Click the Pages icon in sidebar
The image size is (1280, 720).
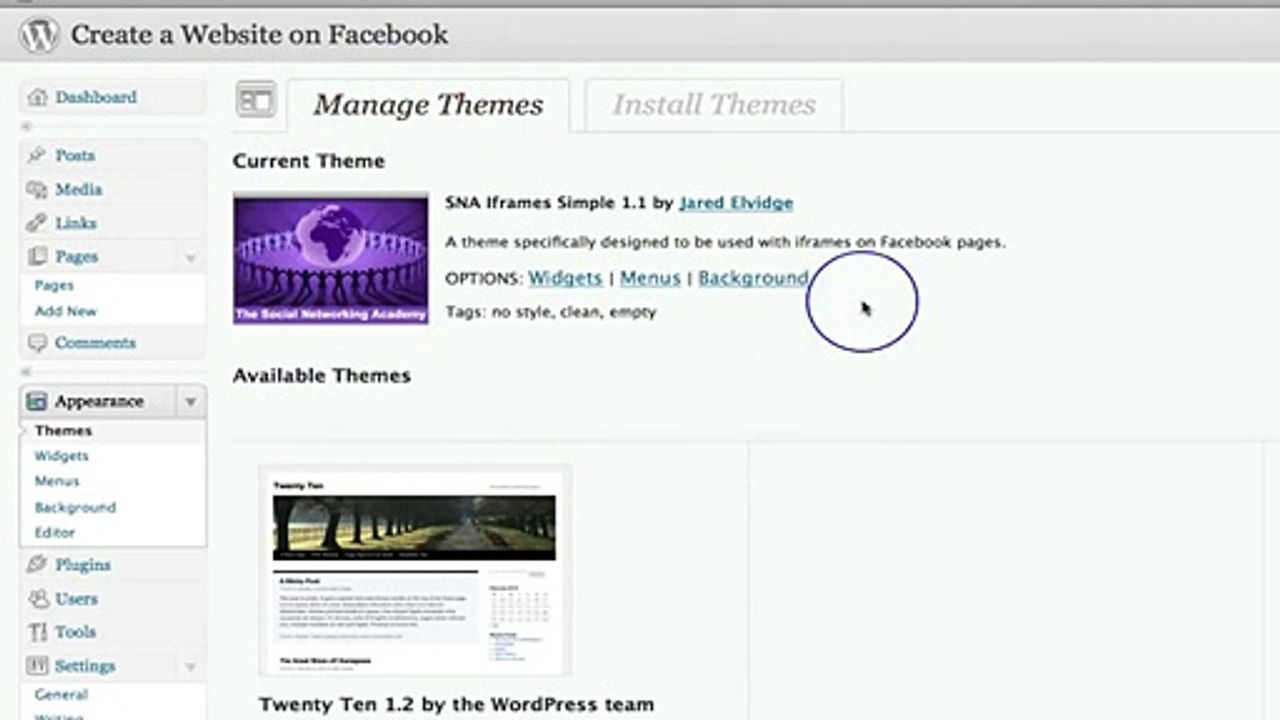click(38, 257)
